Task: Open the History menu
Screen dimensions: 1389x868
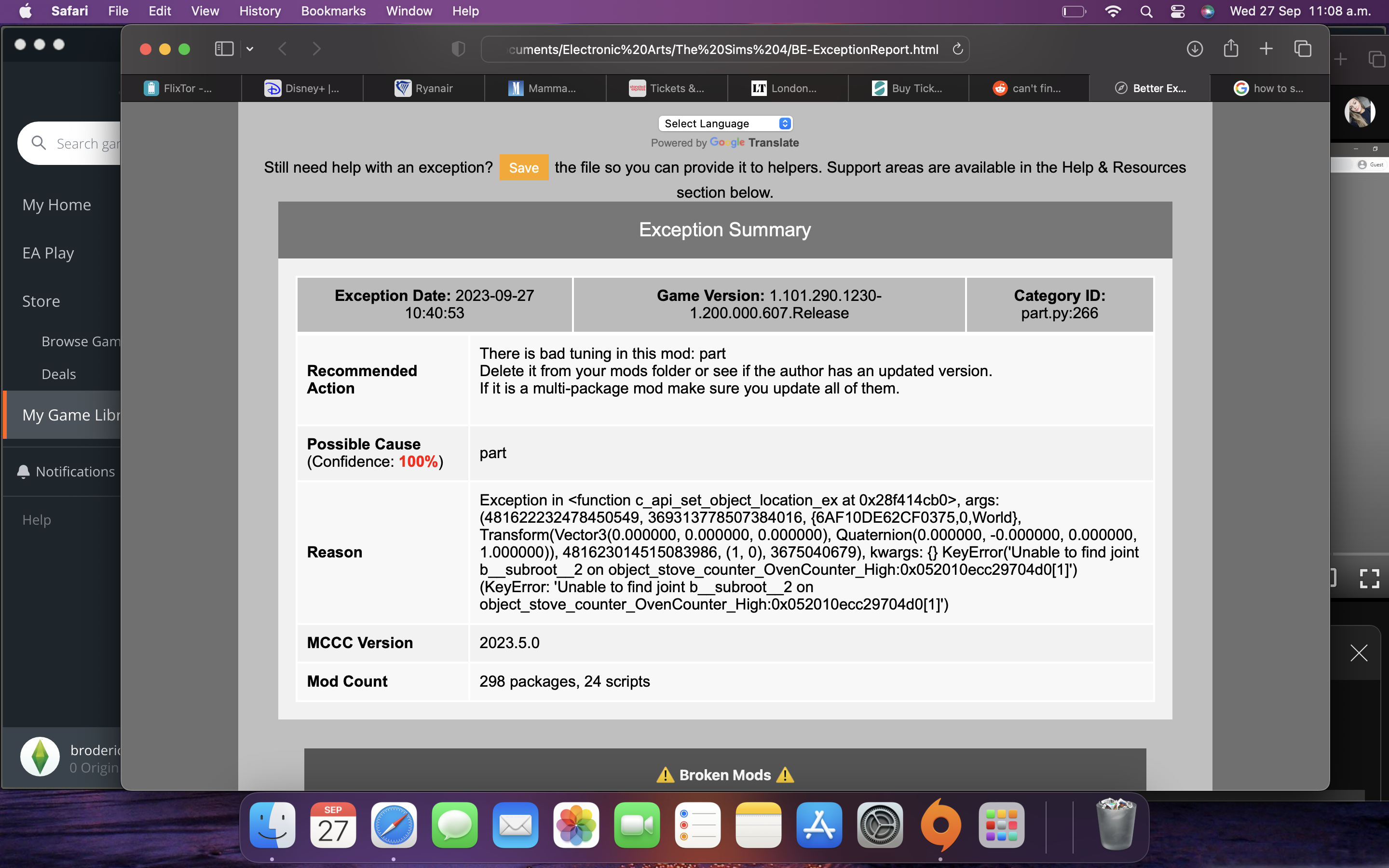Action: point(260,11)
